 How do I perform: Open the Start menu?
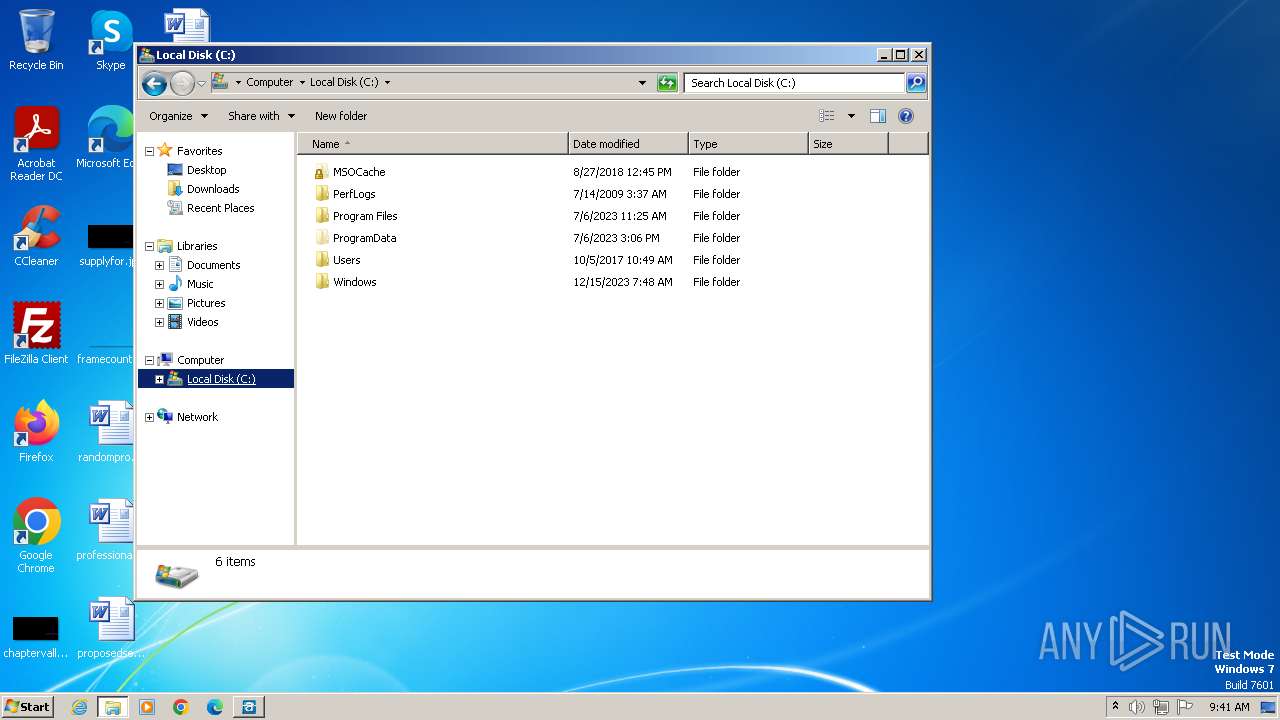click(27, 707)
